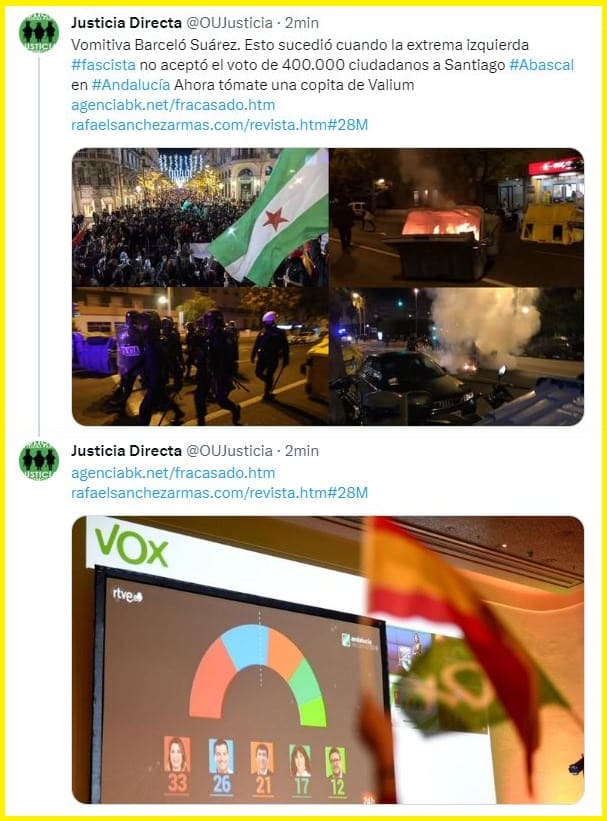Screen dimensions: 607x821
Task: Open VOX election results screen image
Action: click(x=328, y=660)
